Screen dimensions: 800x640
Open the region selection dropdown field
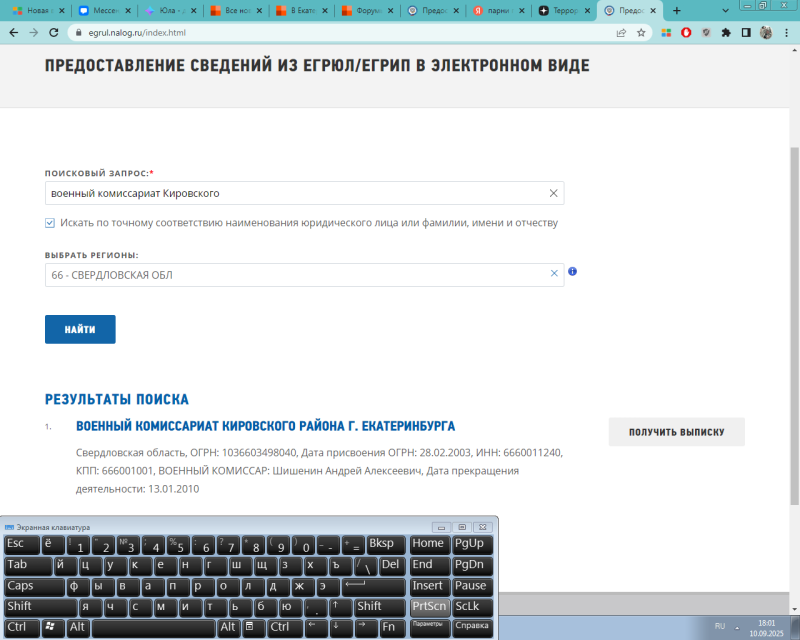(x=295, y=275)
